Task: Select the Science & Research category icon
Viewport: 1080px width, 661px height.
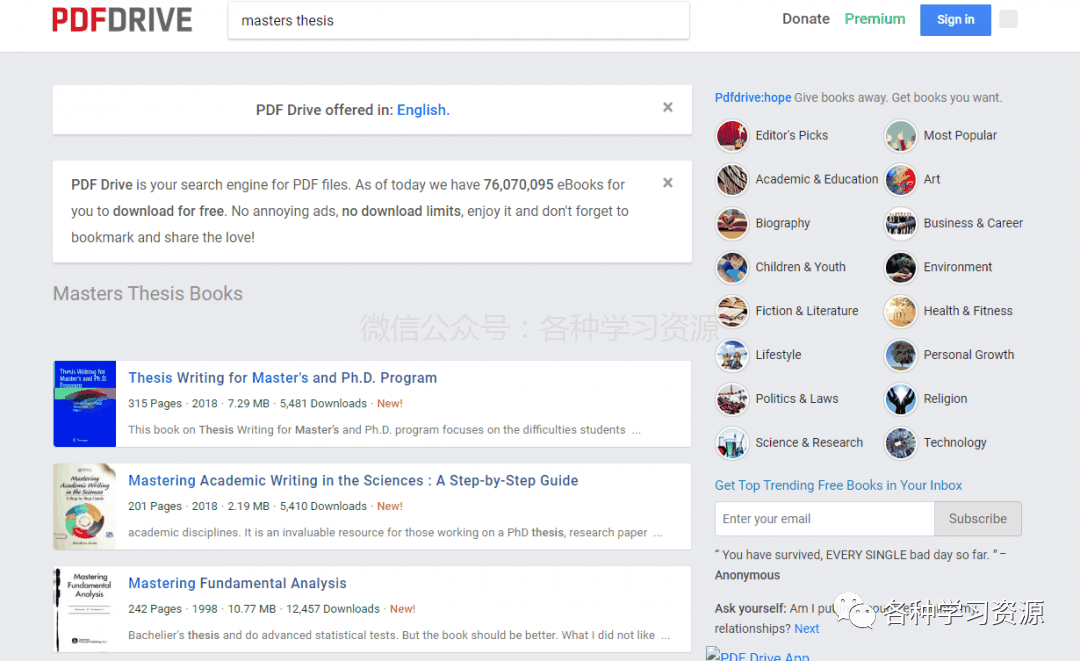Action: [x=732, y=443]
